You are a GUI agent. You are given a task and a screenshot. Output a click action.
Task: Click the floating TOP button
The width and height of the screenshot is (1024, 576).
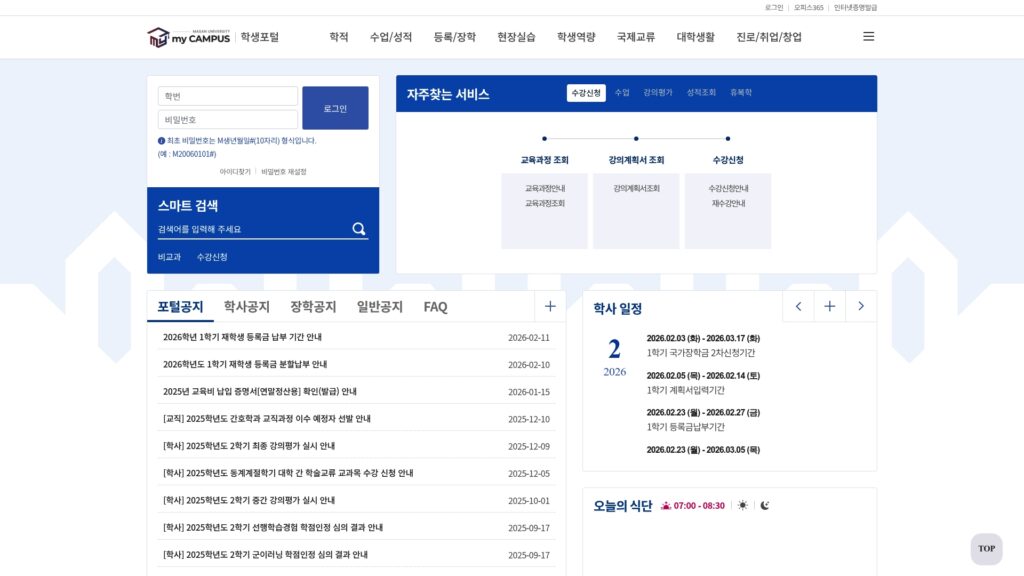point(986,549)
